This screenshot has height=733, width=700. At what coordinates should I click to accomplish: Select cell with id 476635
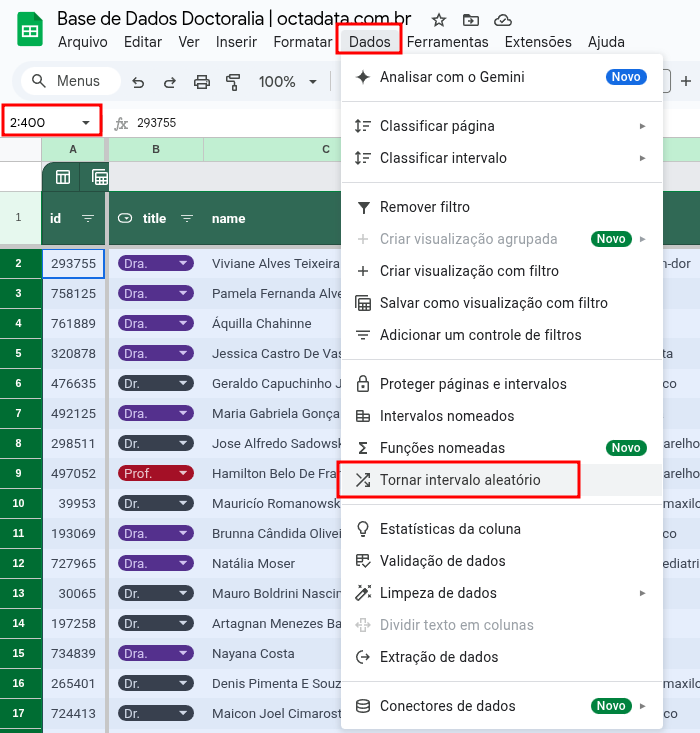[73, 384]
